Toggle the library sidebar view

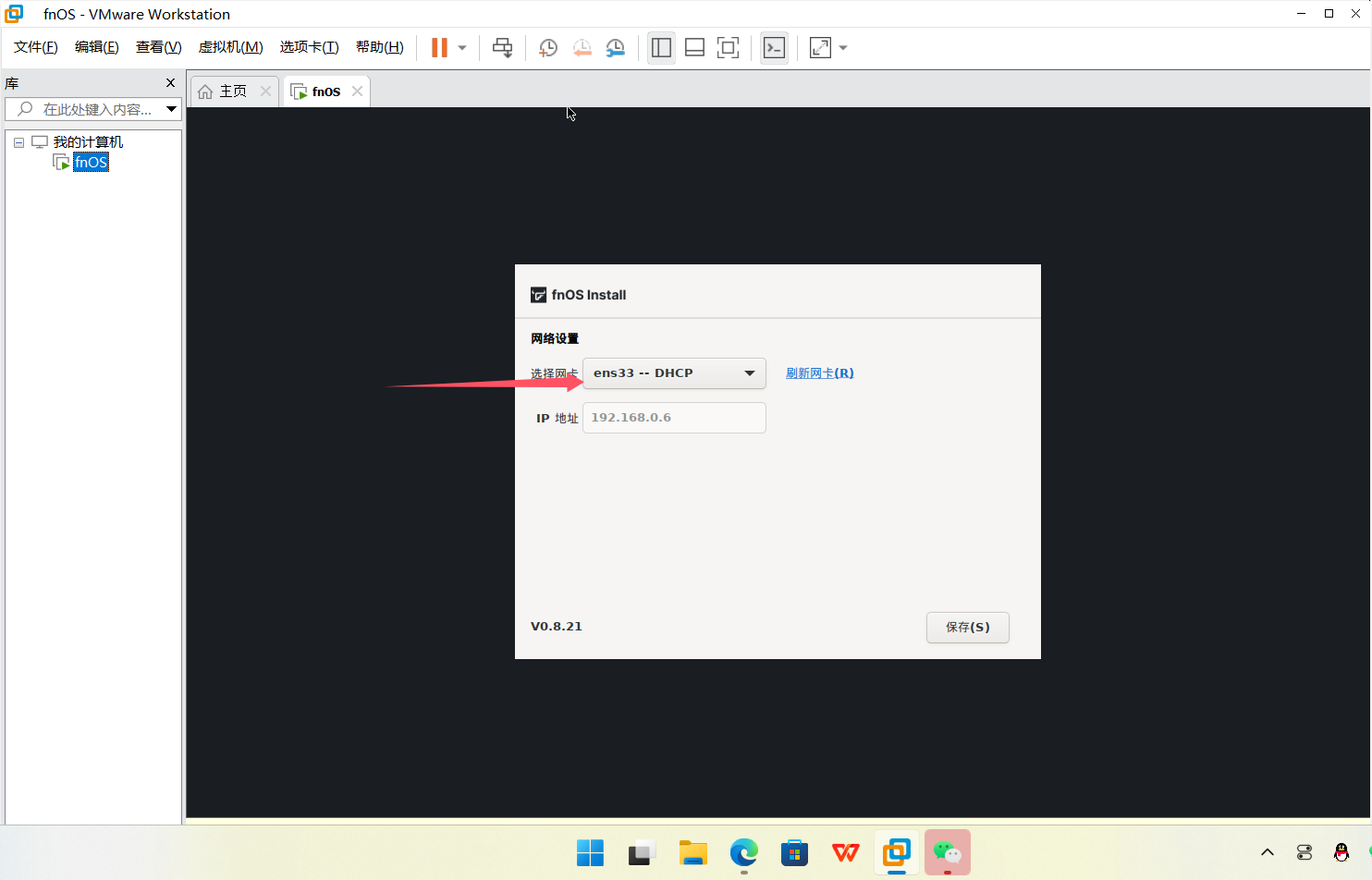click(661, 48)
